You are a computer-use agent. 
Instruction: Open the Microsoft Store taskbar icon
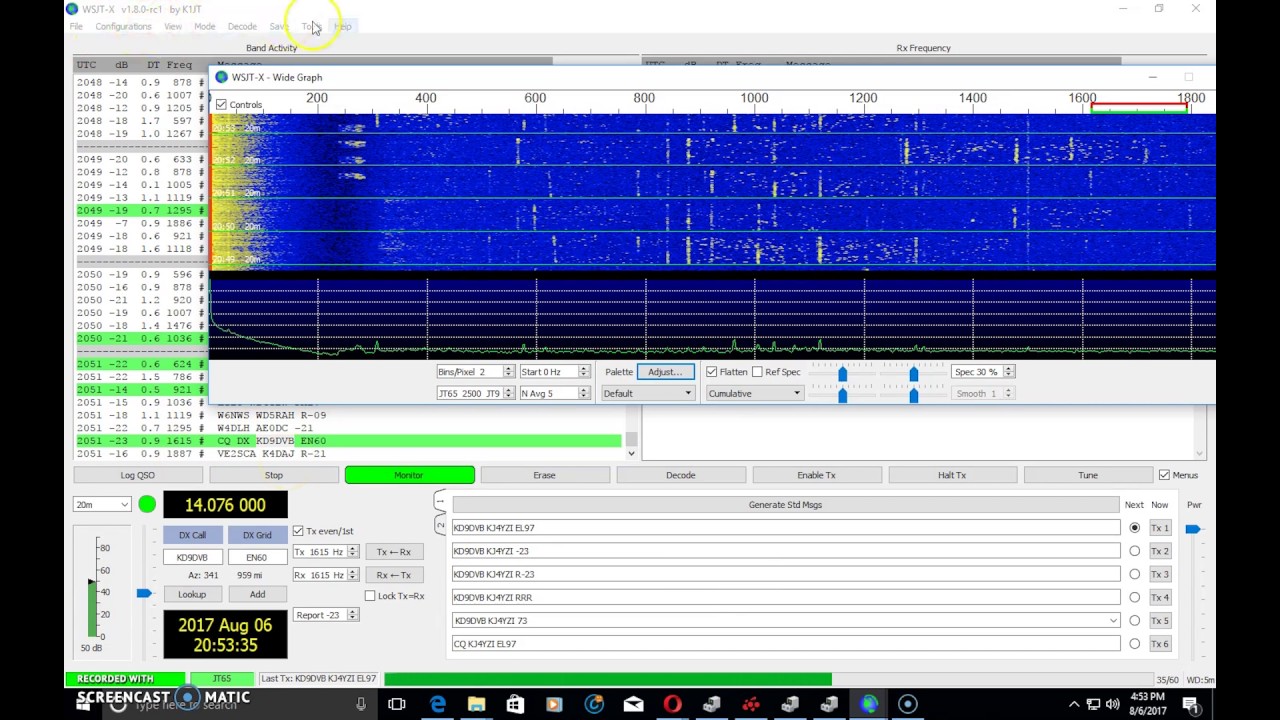pyautogui.click(x=515, y=704)
